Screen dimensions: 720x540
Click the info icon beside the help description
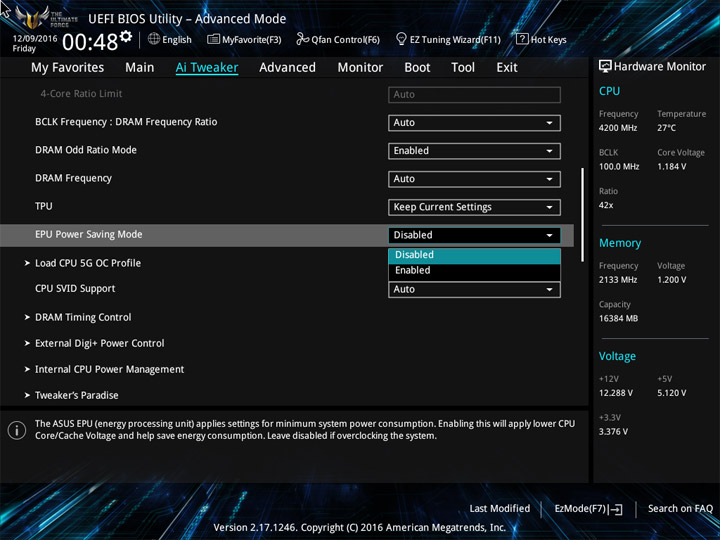(x=17, y=430)
